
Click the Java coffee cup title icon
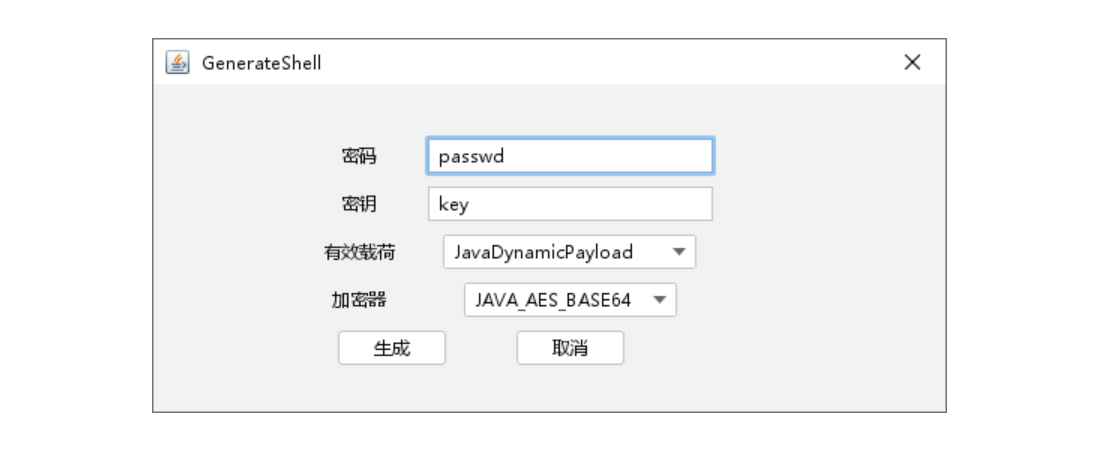tap(177, 63)
